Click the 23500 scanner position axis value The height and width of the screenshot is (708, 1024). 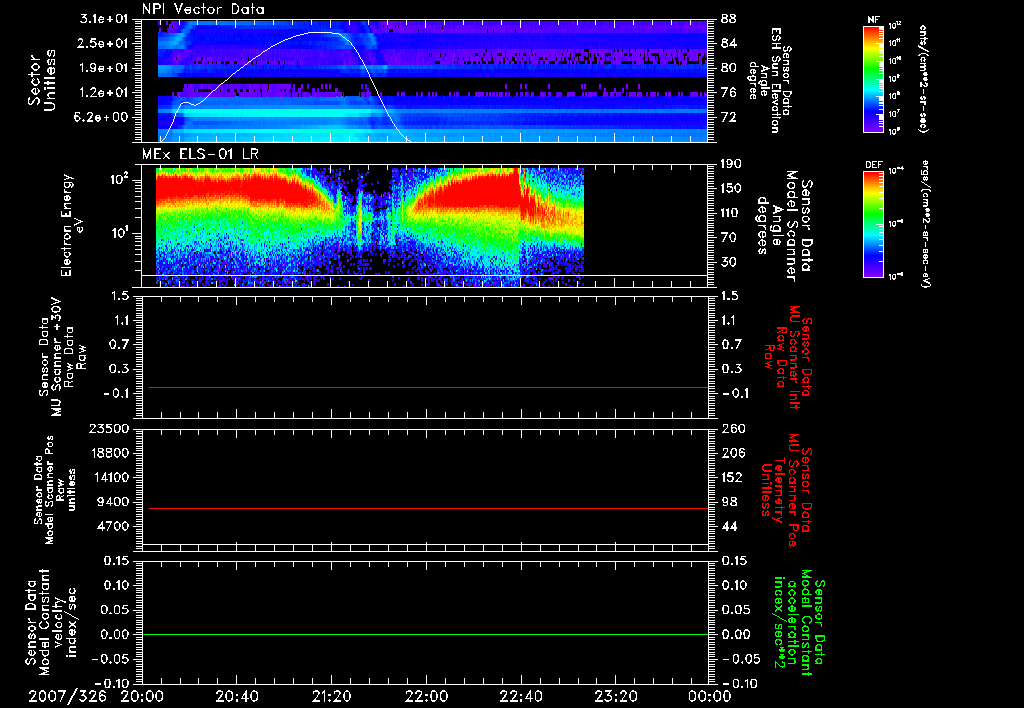[x=109, y=428]
